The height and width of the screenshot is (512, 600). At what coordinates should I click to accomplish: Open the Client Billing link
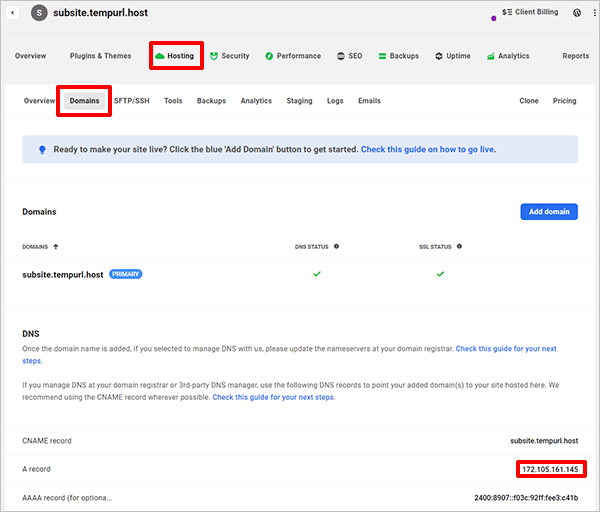coord(536,12)
